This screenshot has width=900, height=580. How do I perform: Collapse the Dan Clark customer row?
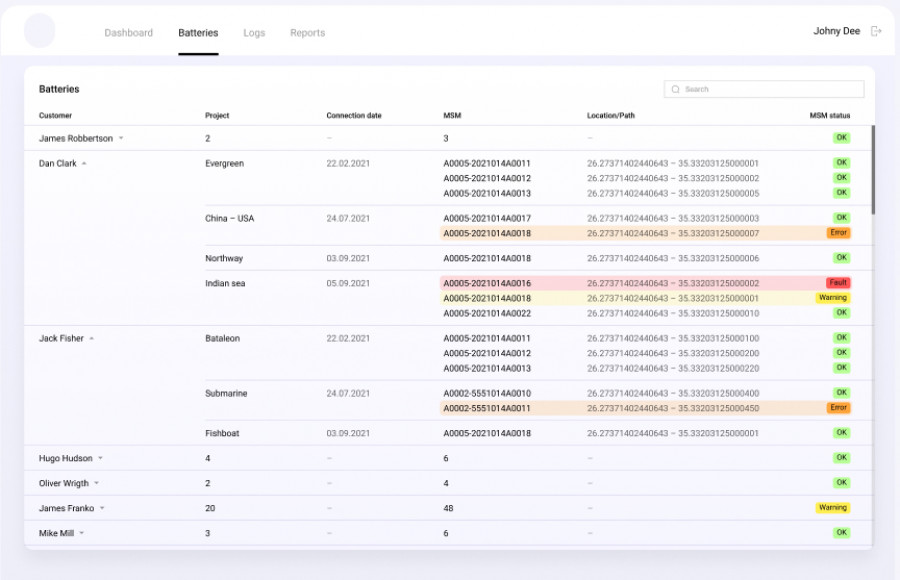pyautogui.click(x=84, y=164)
